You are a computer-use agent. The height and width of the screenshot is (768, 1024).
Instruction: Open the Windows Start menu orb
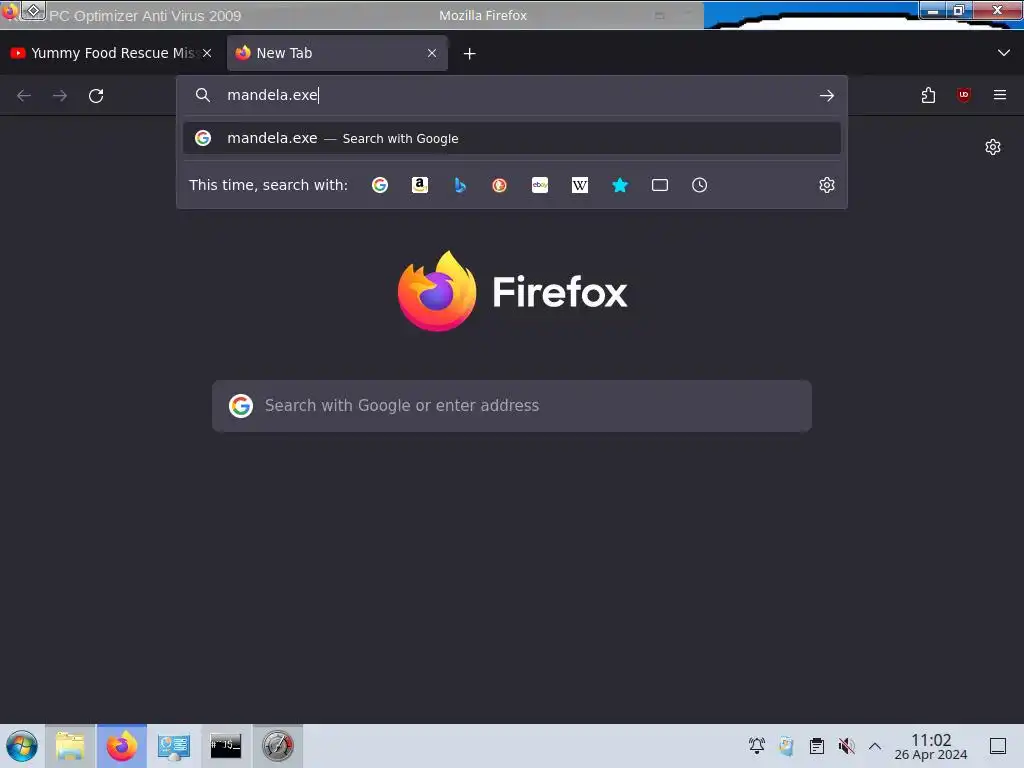pos(22,746)
